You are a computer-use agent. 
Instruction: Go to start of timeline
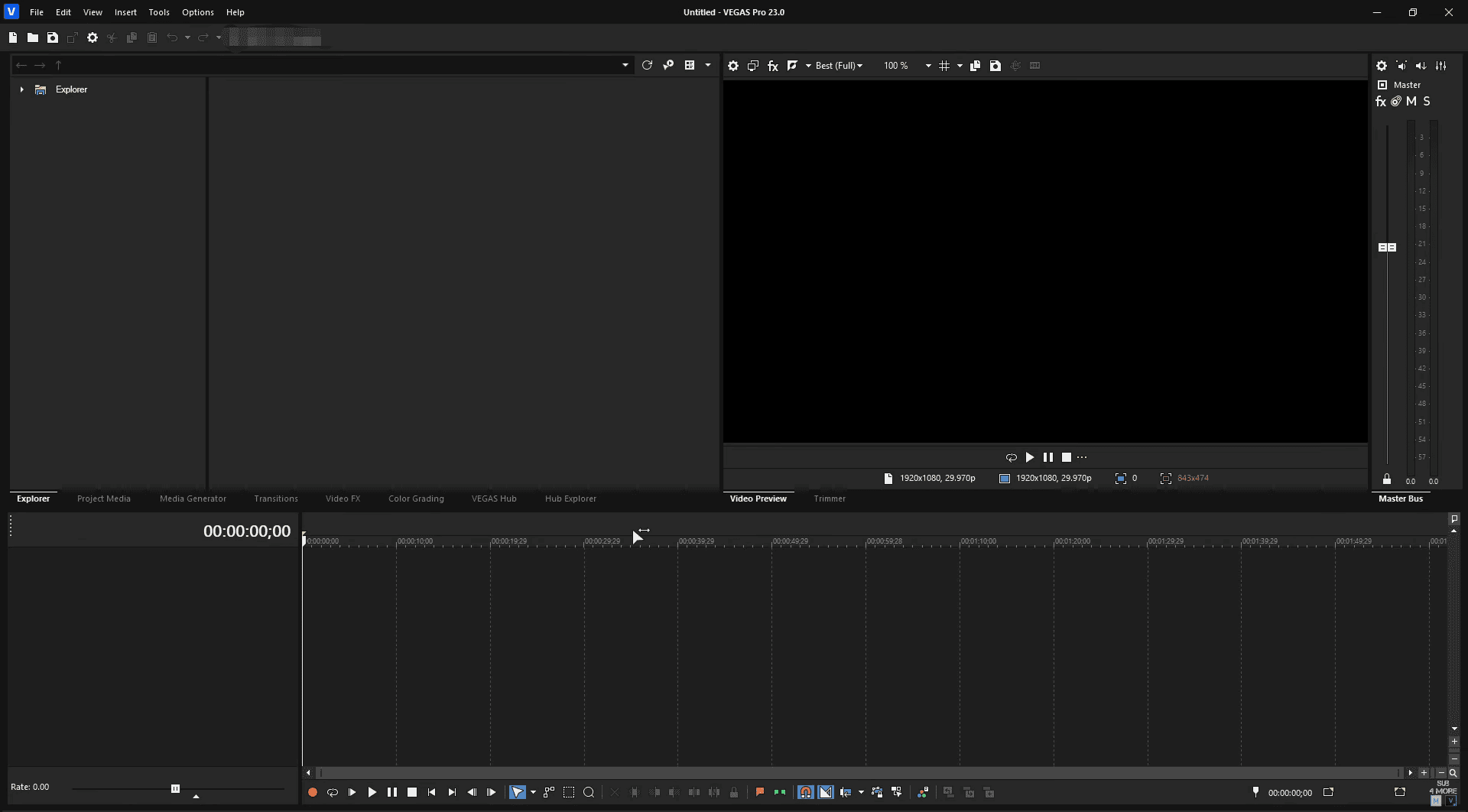pyautogui.click(x=432, y=793)
